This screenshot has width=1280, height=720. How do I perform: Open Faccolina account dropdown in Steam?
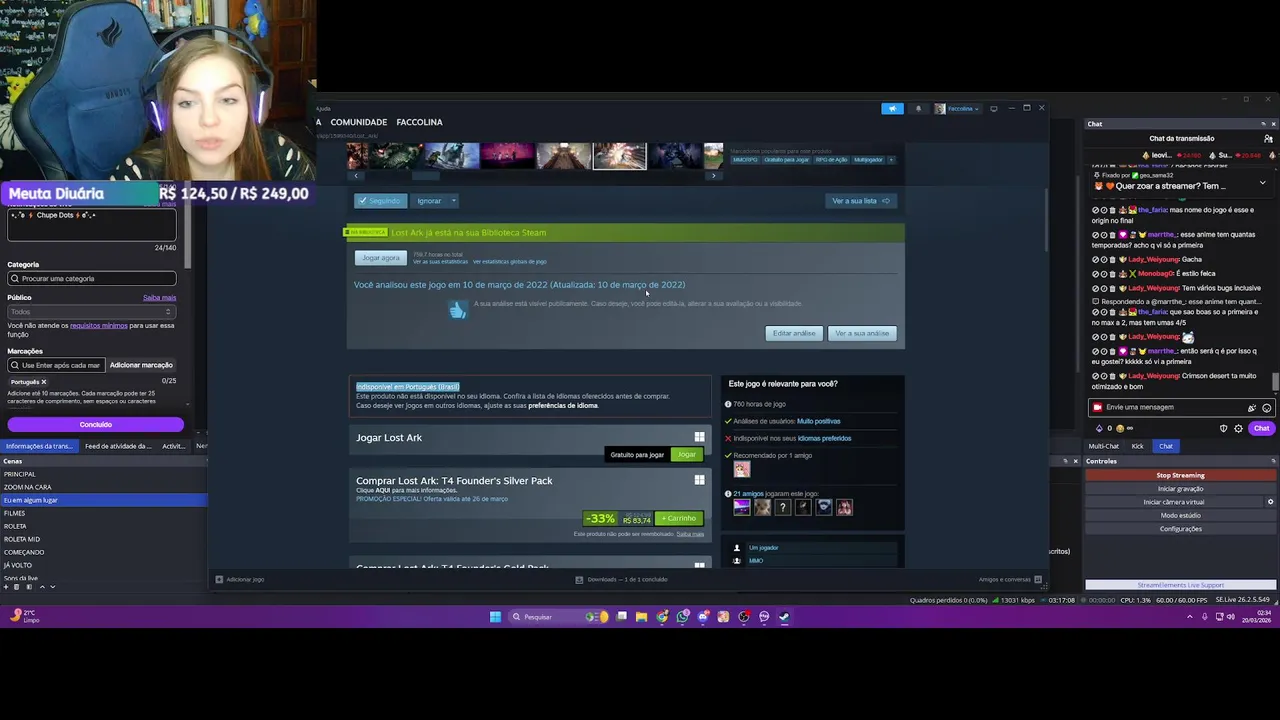[957, 108]
